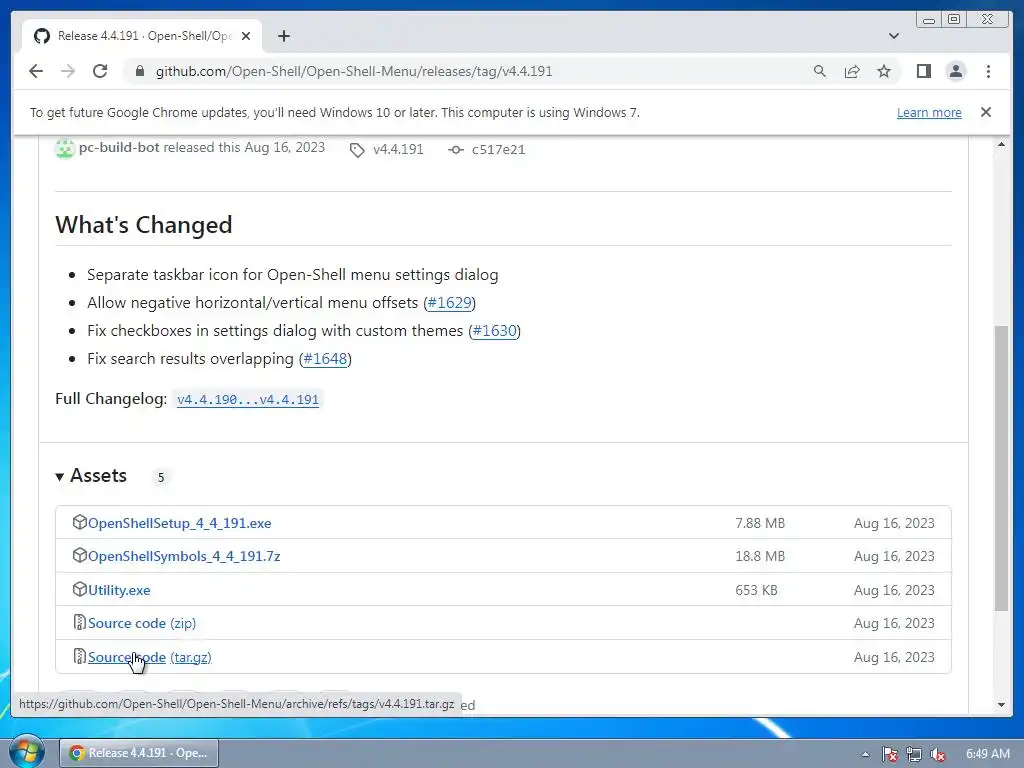
Task: Open a new tab with the plus button
Action: pos(283,36)
